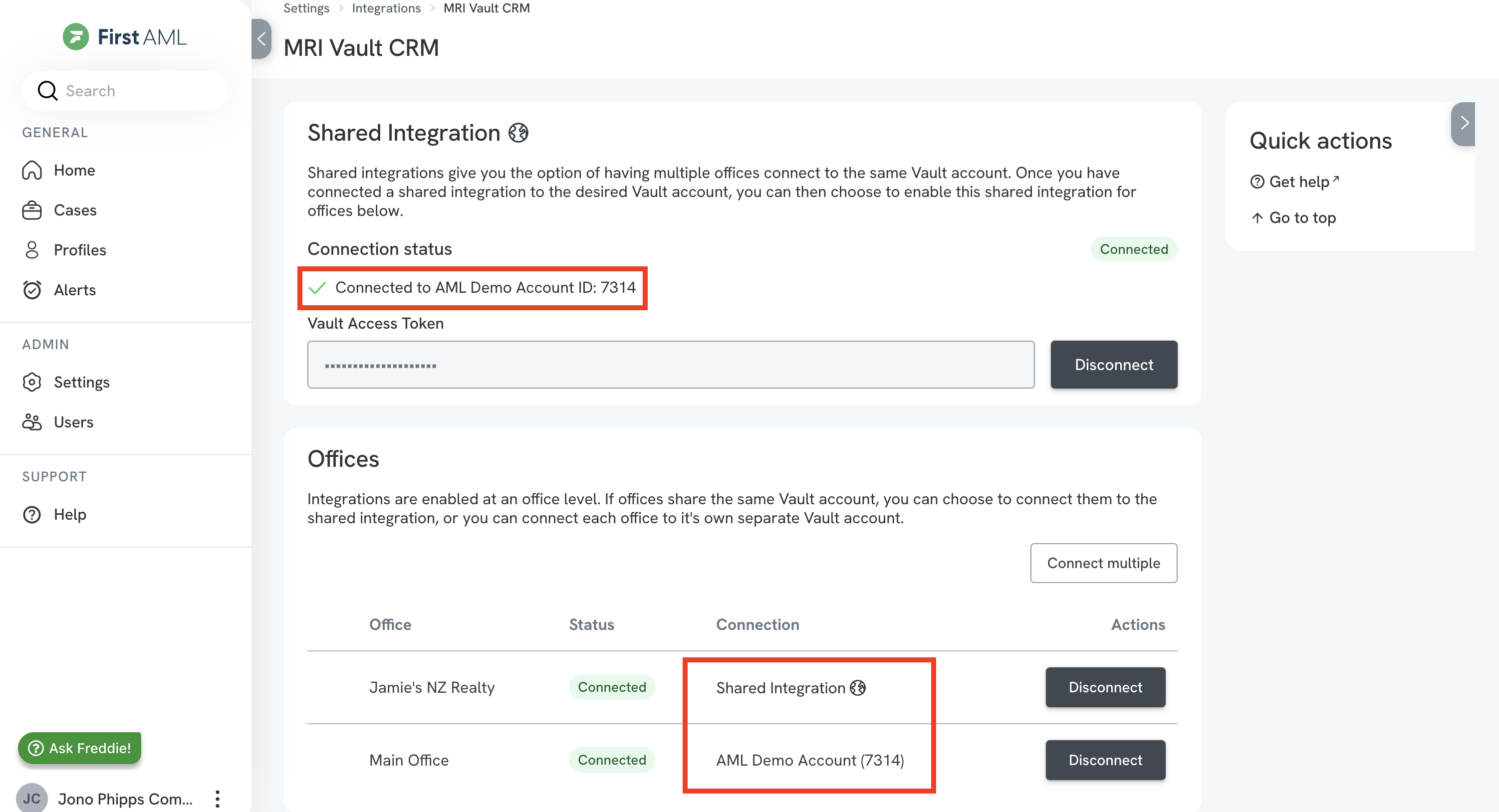Open the Users admin page

[x=73, y=421]
